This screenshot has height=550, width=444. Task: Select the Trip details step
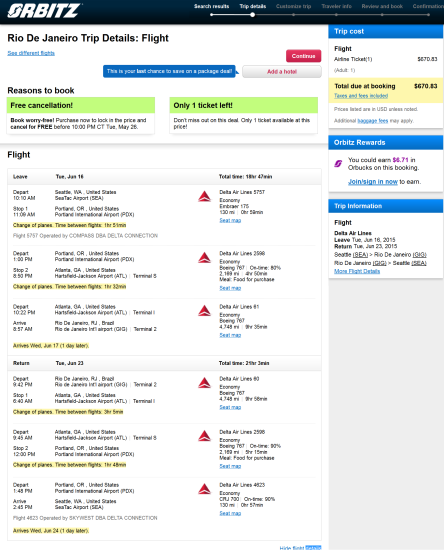click(x=253, y=6)
